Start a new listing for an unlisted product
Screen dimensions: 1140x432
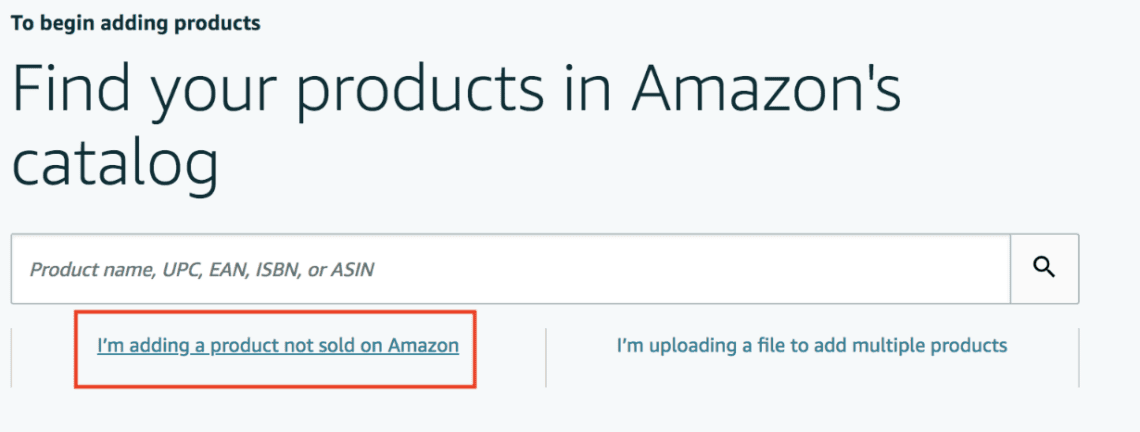(x=278, y=346)
